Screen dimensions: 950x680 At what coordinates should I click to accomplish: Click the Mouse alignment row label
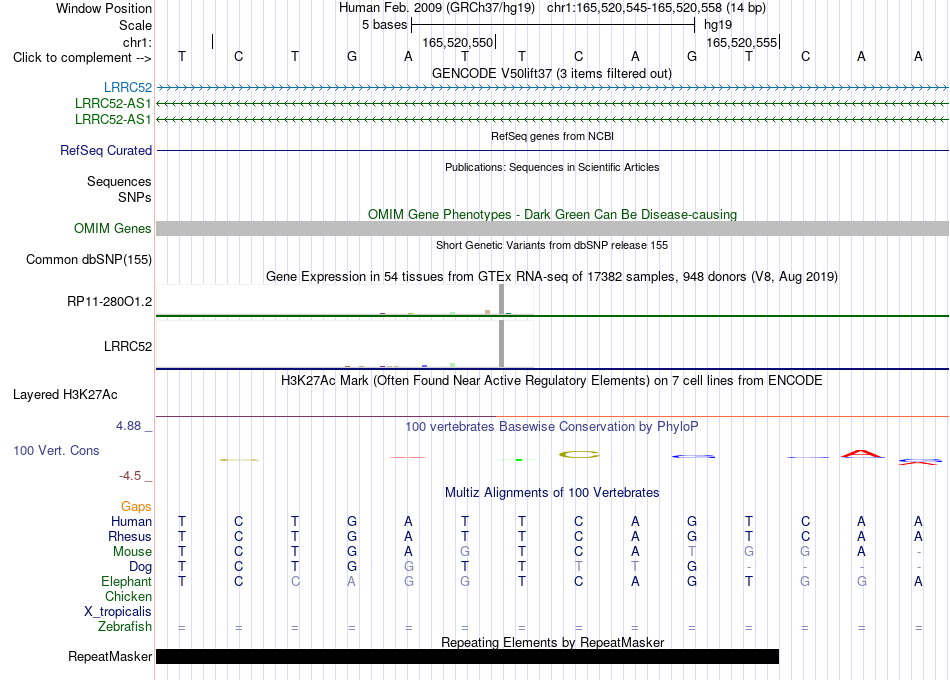[132, 552]
